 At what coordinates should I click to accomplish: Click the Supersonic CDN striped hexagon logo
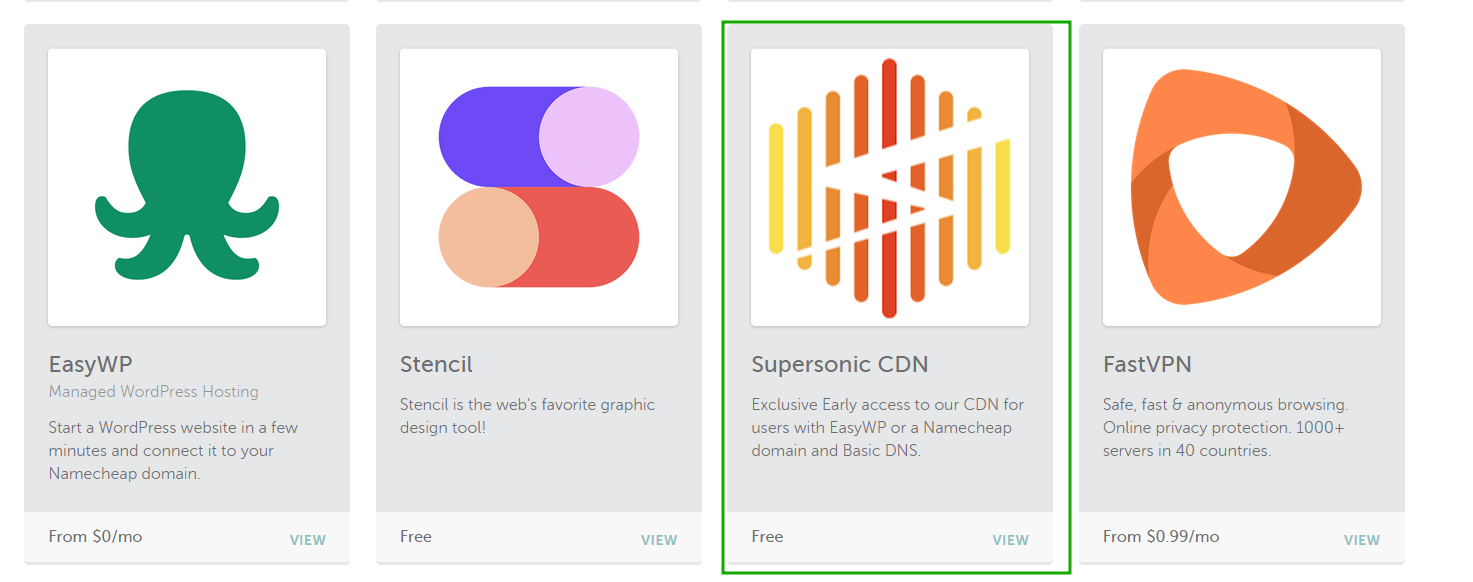pyautogui.click(x=890, y=188)
